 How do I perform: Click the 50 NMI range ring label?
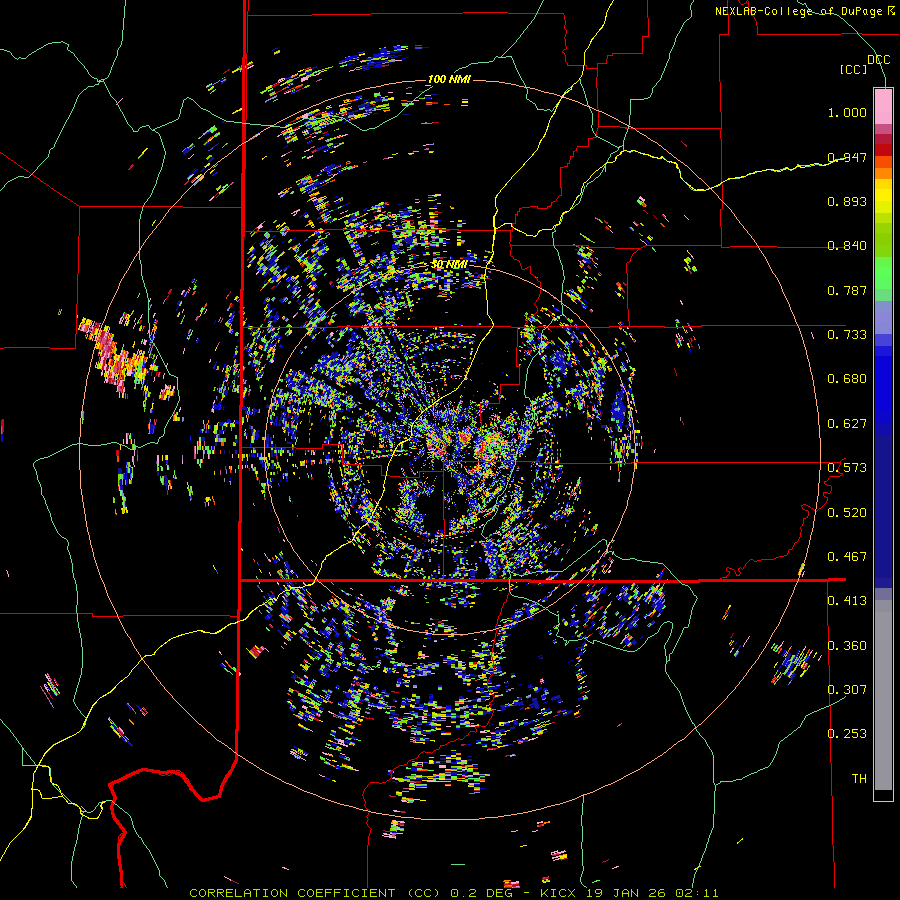pyautogui.click(x=449, y=265)
